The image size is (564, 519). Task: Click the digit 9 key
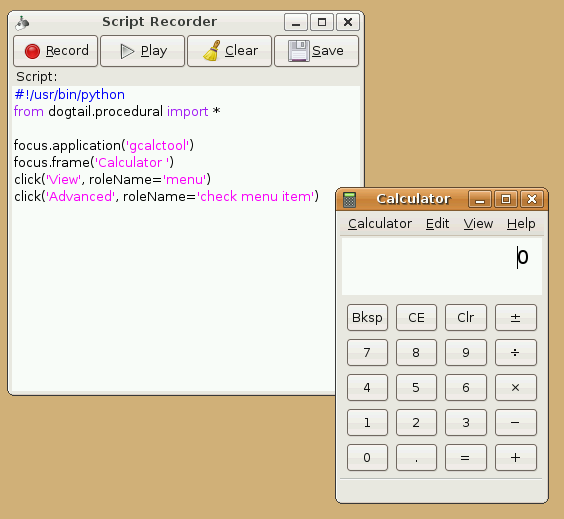[x=466, y=352]
